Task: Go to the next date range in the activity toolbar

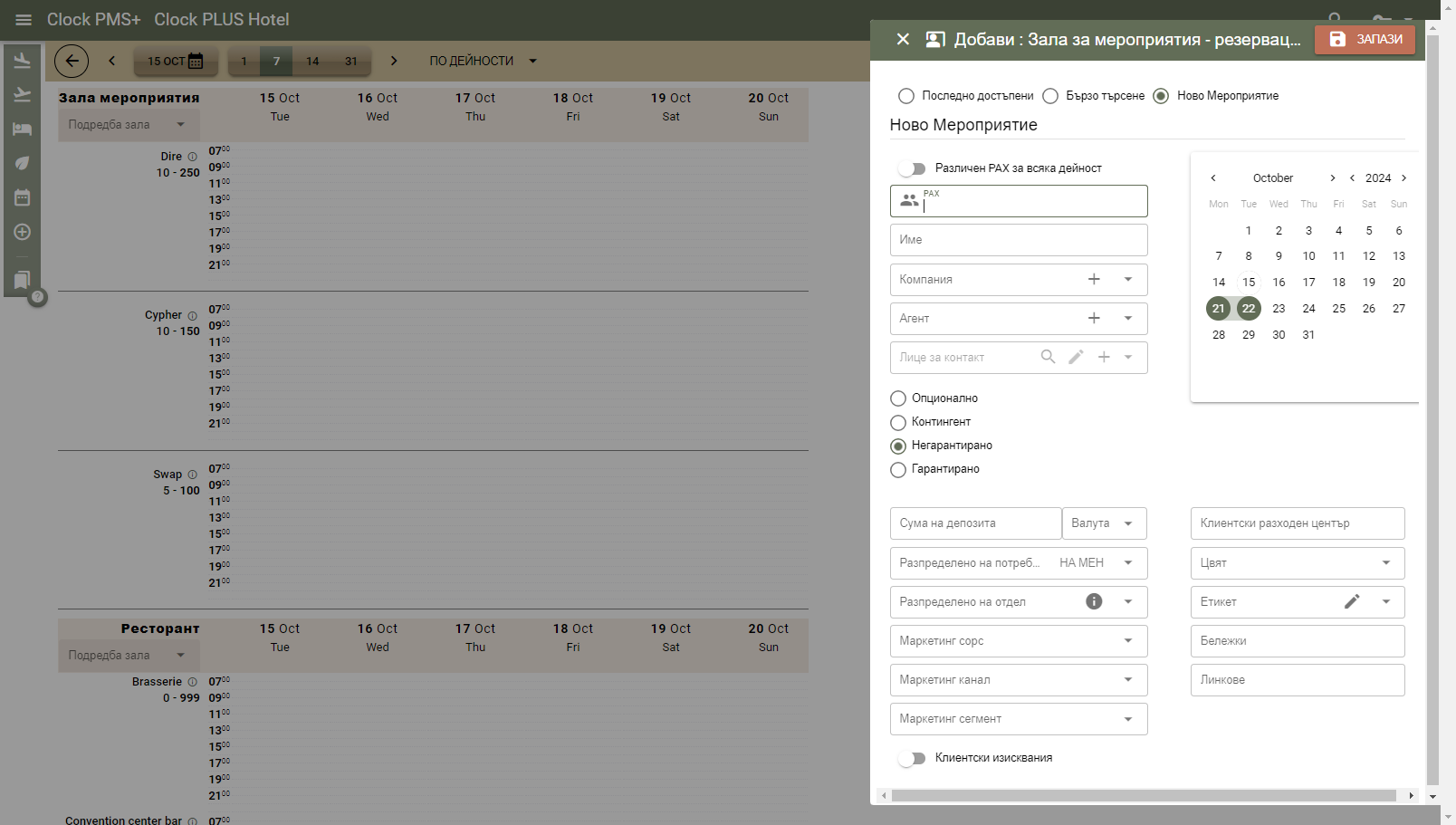Action: coord(394,61)
